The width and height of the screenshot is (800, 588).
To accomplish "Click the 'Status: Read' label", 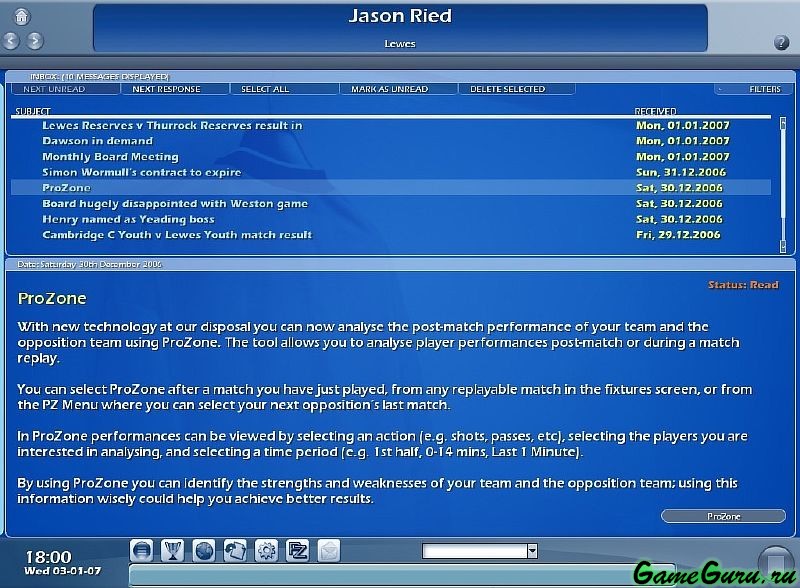I will coord(743,285).
